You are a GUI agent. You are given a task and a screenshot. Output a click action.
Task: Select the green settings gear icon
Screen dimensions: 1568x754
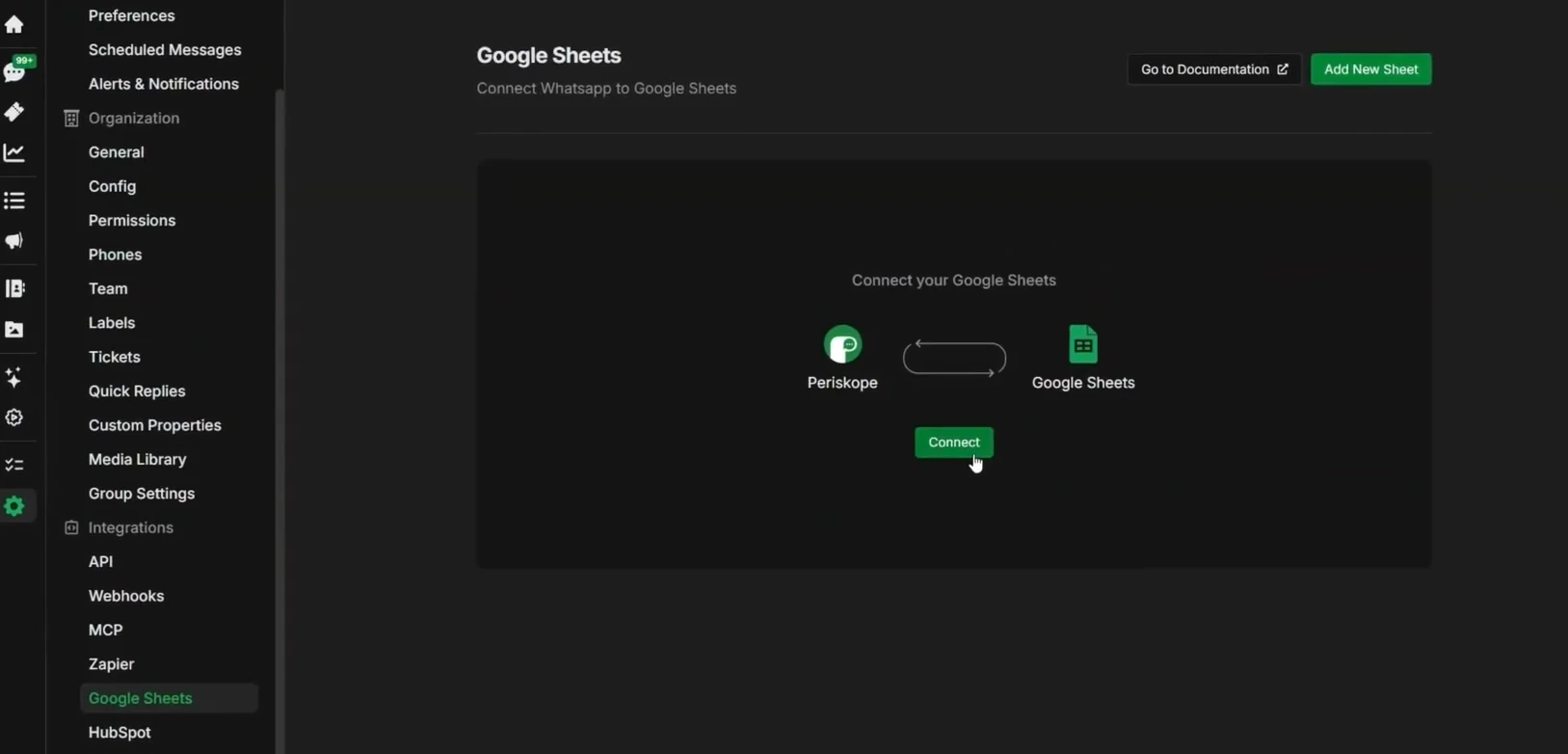14,506
